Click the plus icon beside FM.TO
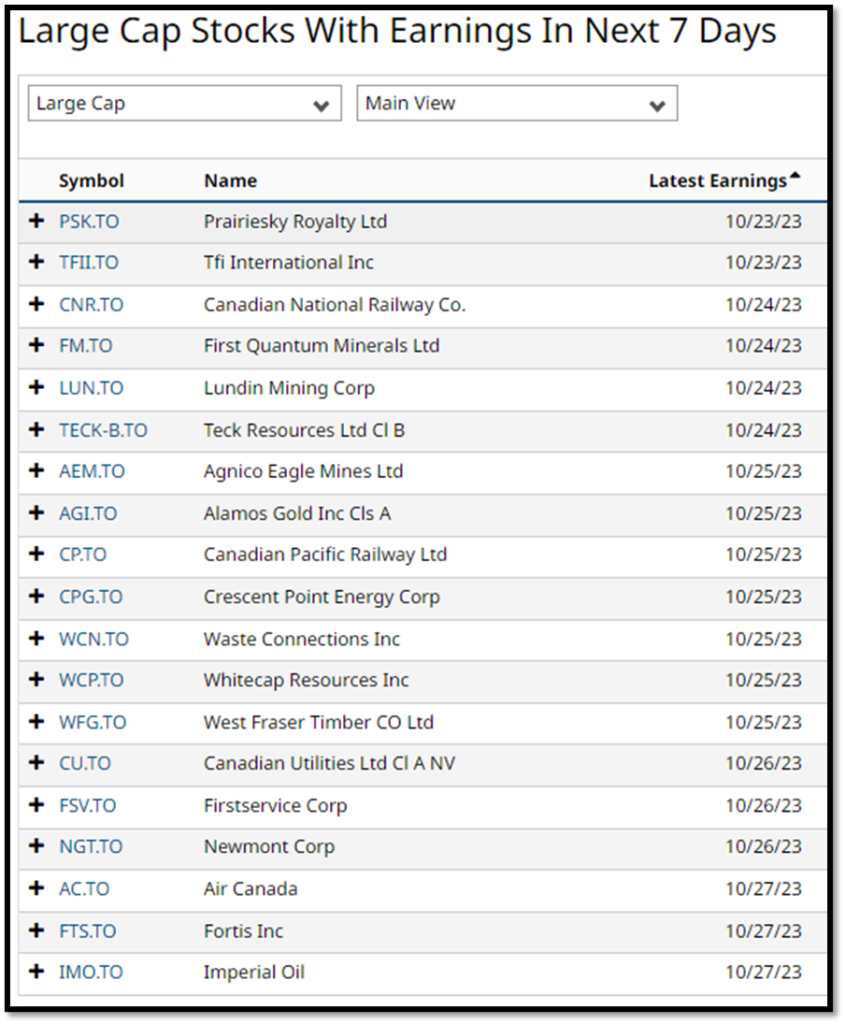 click(x=37, y=346)
